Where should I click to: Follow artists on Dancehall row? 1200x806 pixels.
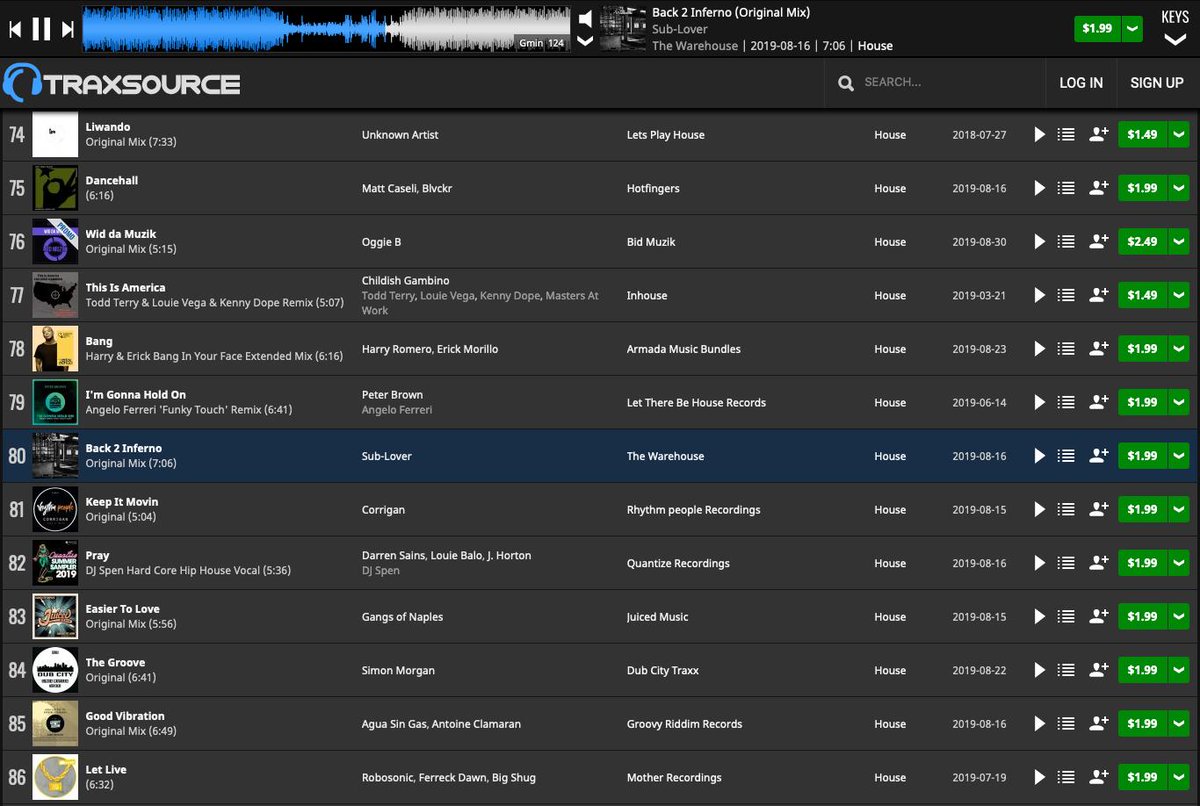[x=1098, y=188]
